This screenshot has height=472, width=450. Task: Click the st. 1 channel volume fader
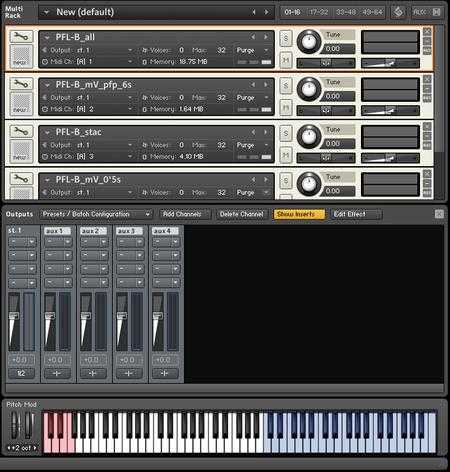(x=14, y=315)
